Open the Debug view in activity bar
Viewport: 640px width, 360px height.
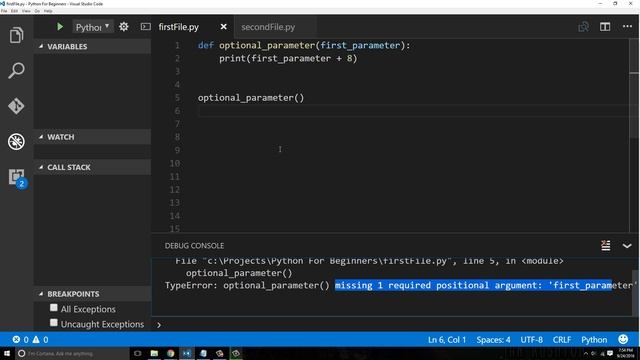point(16,142)
